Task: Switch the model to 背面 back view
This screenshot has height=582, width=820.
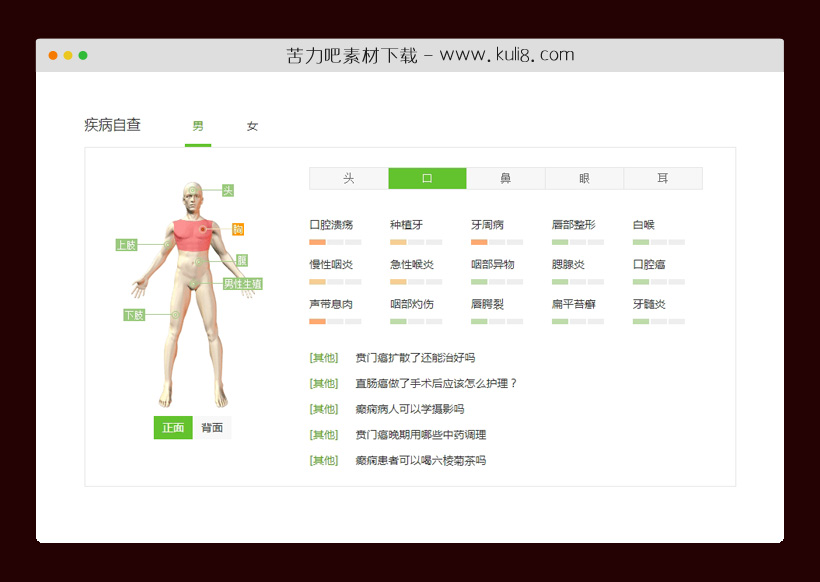Action: coord(212,427)
